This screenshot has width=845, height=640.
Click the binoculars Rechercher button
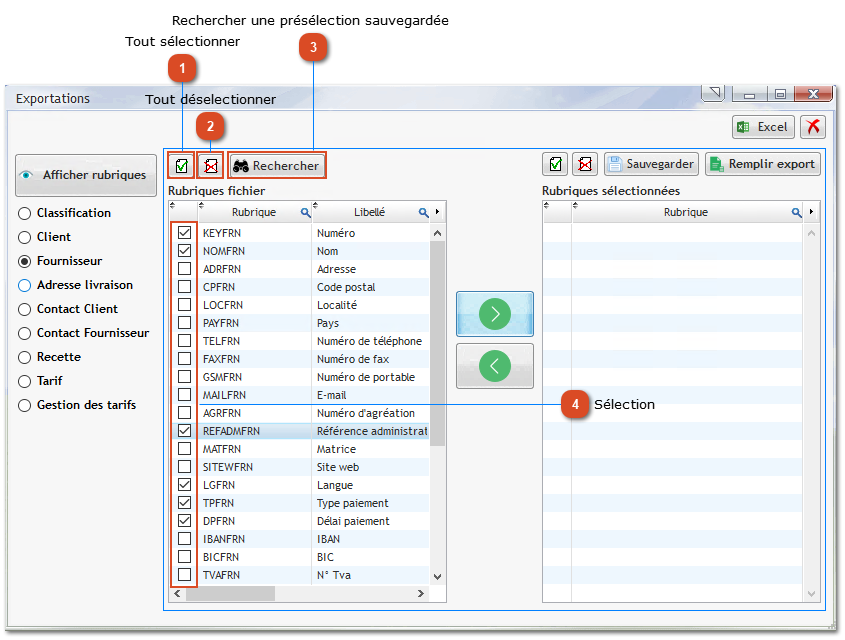(277, 166)
